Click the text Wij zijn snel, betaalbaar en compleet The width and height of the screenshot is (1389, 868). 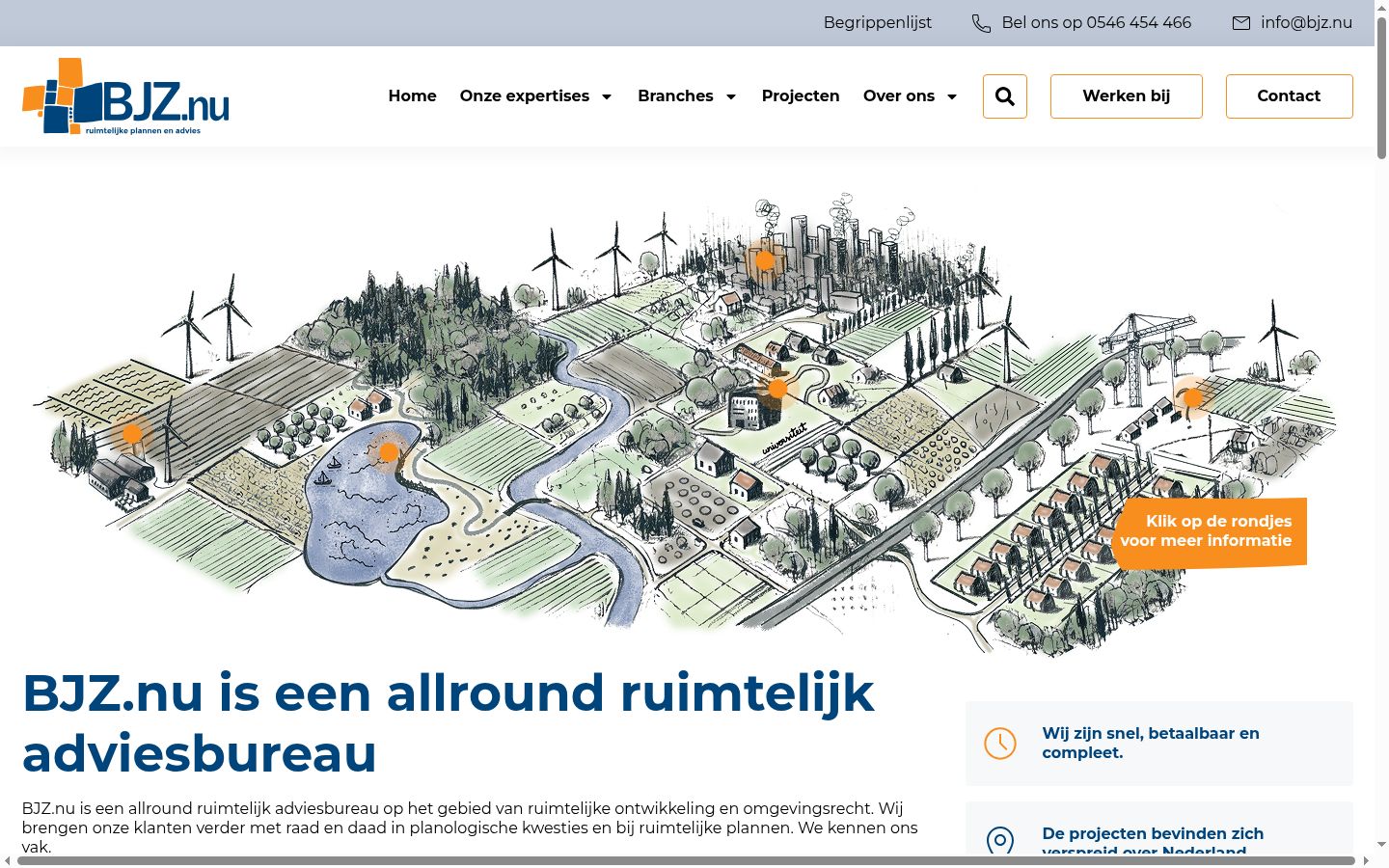coord(1151,744)
